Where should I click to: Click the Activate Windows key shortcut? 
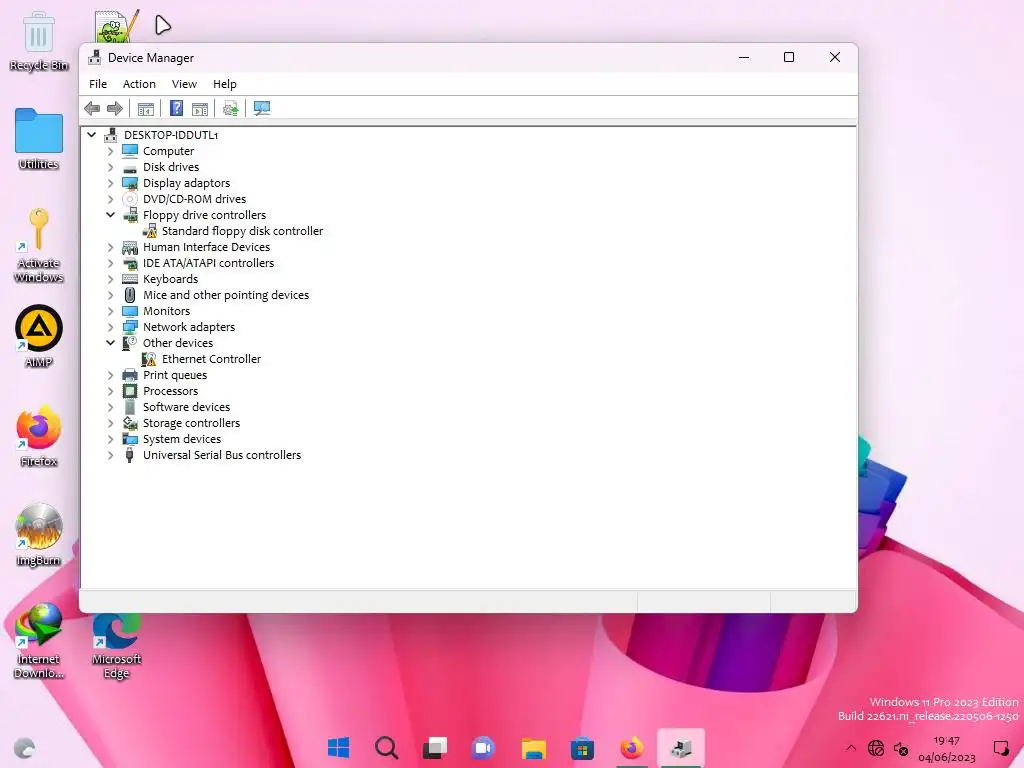pyautogui.click(x=39, y=246)
